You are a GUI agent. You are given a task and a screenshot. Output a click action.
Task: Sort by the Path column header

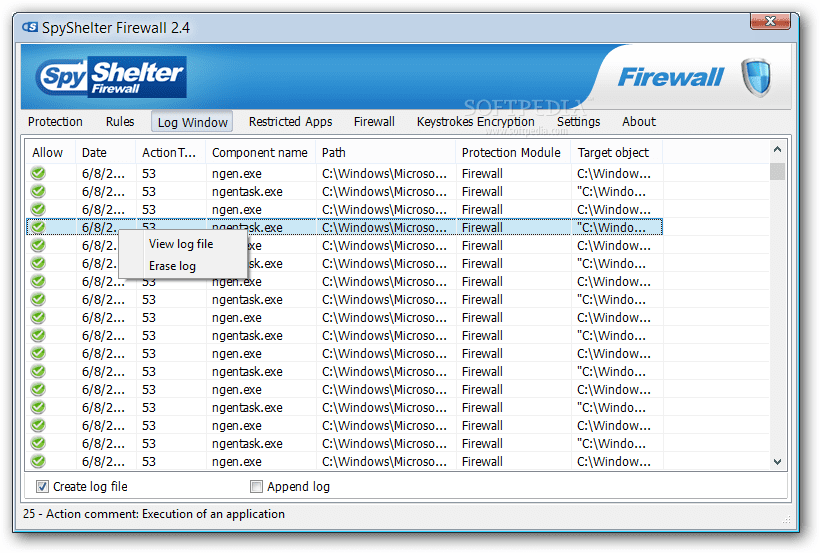[386, 152]
